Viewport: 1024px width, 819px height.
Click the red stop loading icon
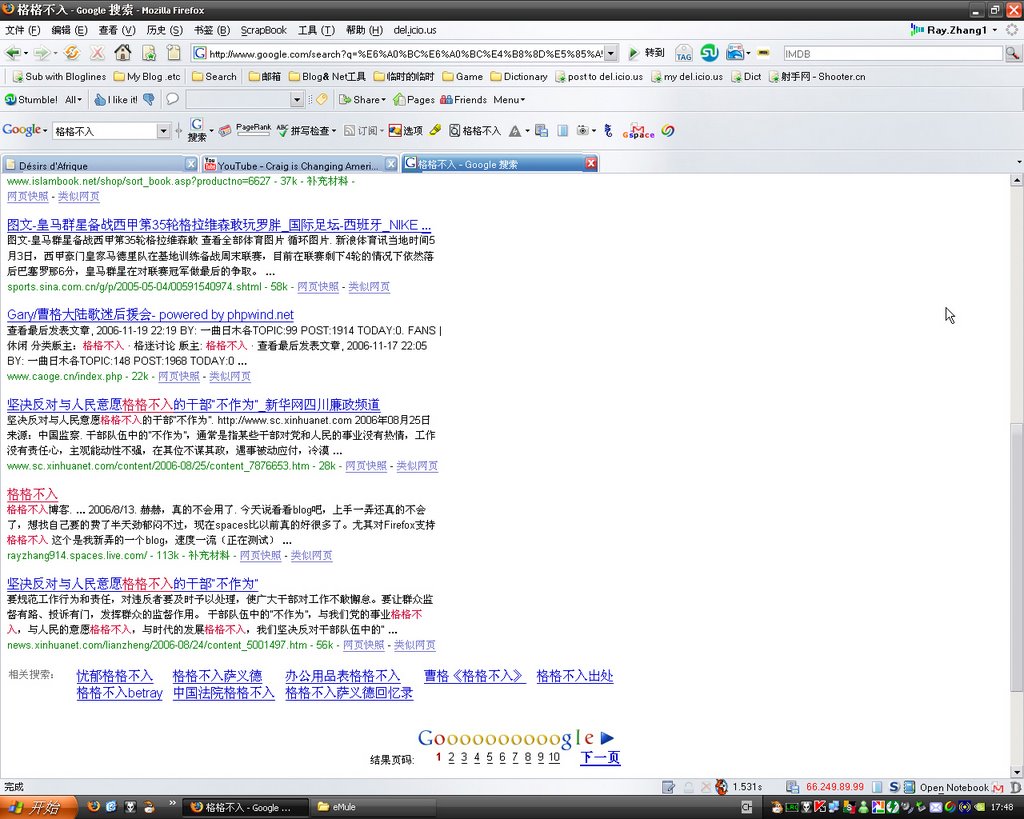97,53
